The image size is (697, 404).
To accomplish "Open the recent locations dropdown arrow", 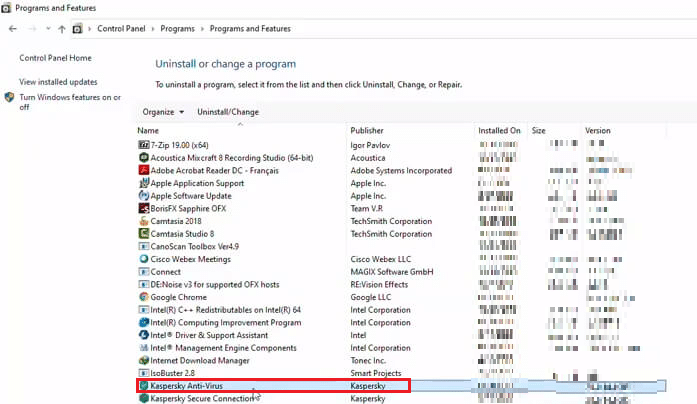I will (x=48, y=28).
